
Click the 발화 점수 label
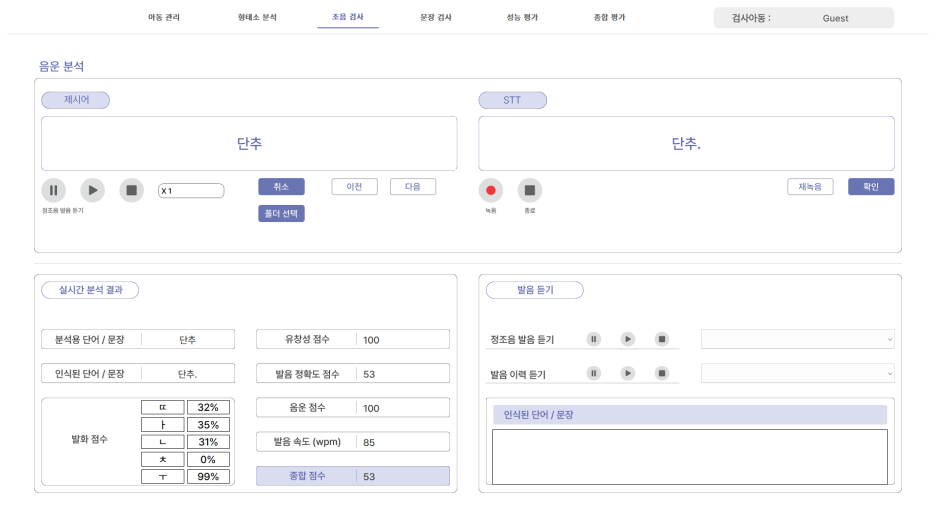click(x=90, y=439)
